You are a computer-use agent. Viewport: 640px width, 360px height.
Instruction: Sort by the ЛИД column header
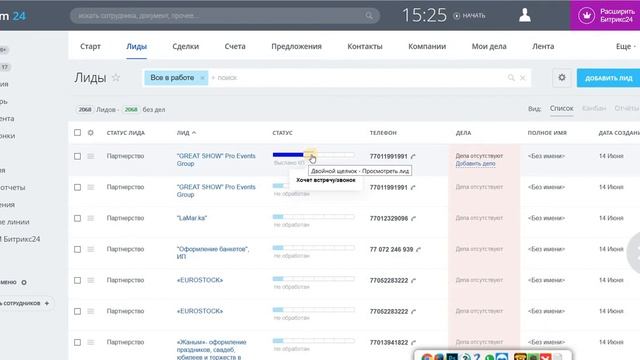(186, 133)
